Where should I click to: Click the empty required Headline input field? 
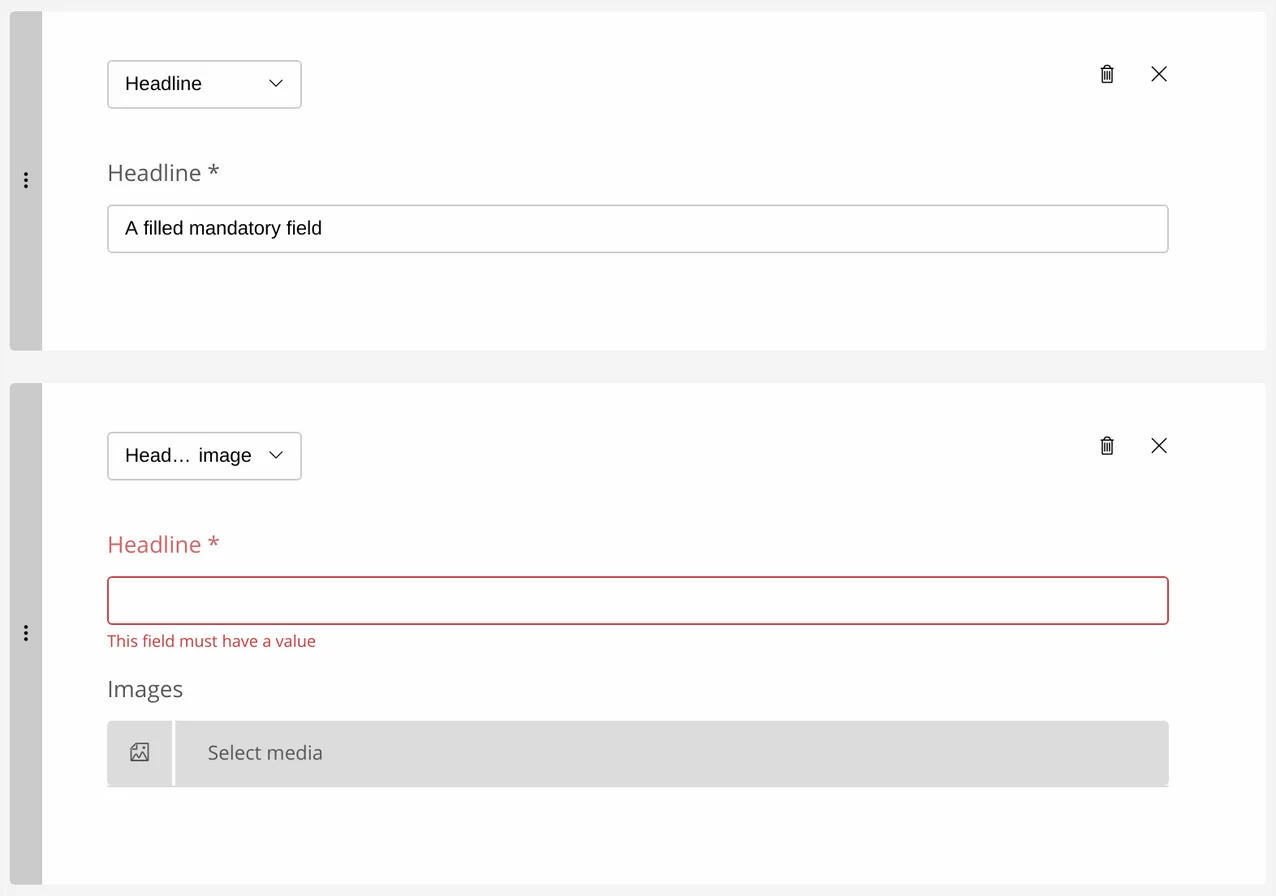point(637,600)
